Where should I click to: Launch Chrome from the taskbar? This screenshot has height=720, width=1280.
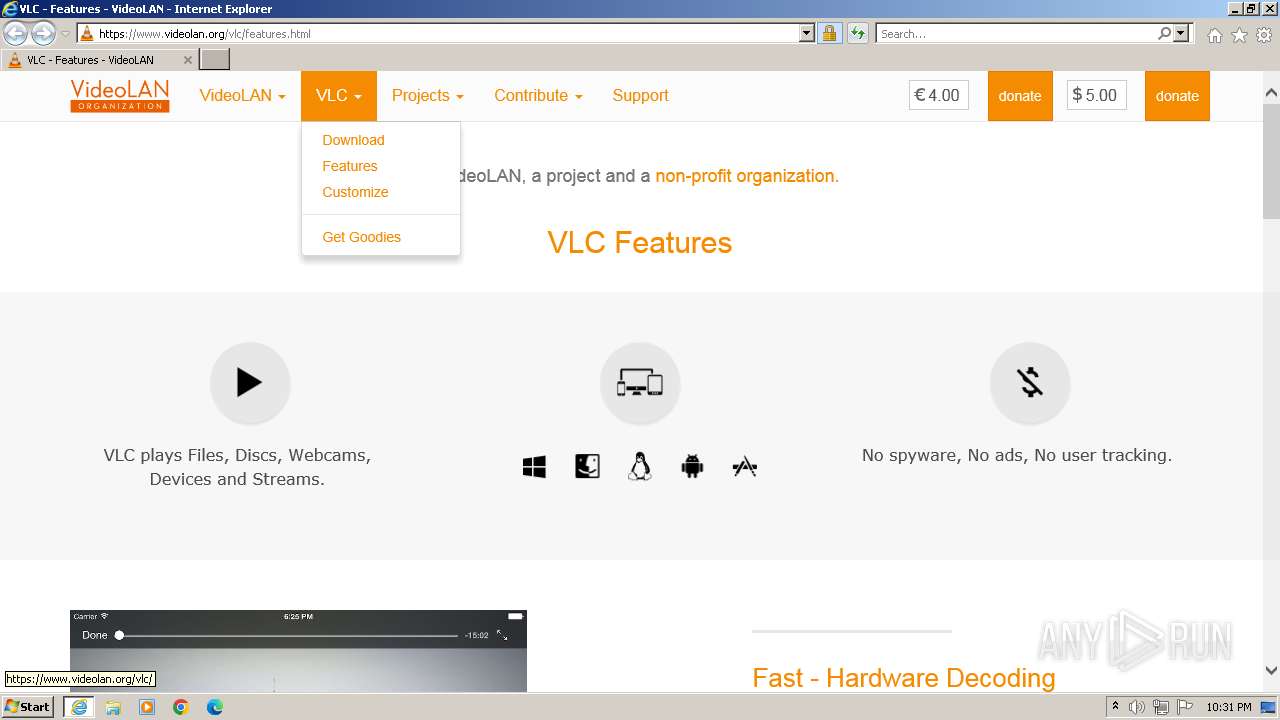tap(181, 707)
